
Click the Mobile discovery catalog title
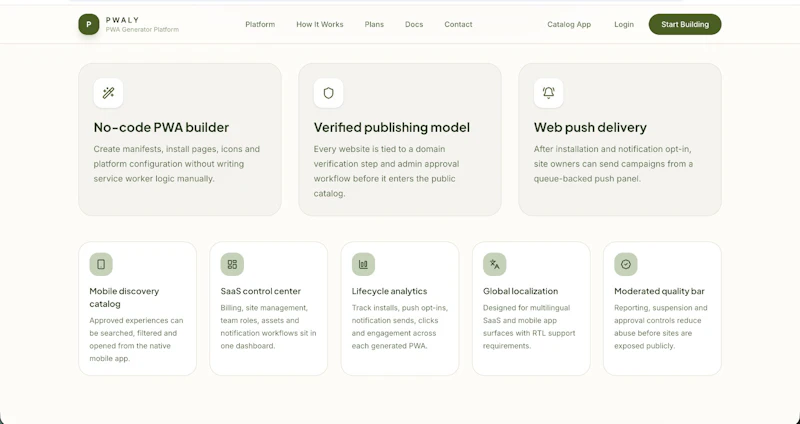[124, 297]
